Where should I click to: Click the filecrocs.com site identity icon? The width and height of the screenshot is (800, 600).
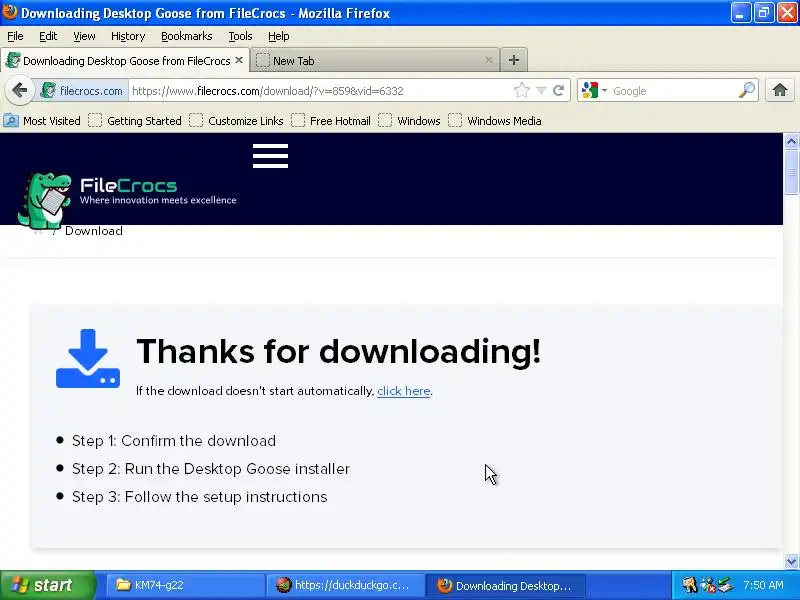coord(48,91)
